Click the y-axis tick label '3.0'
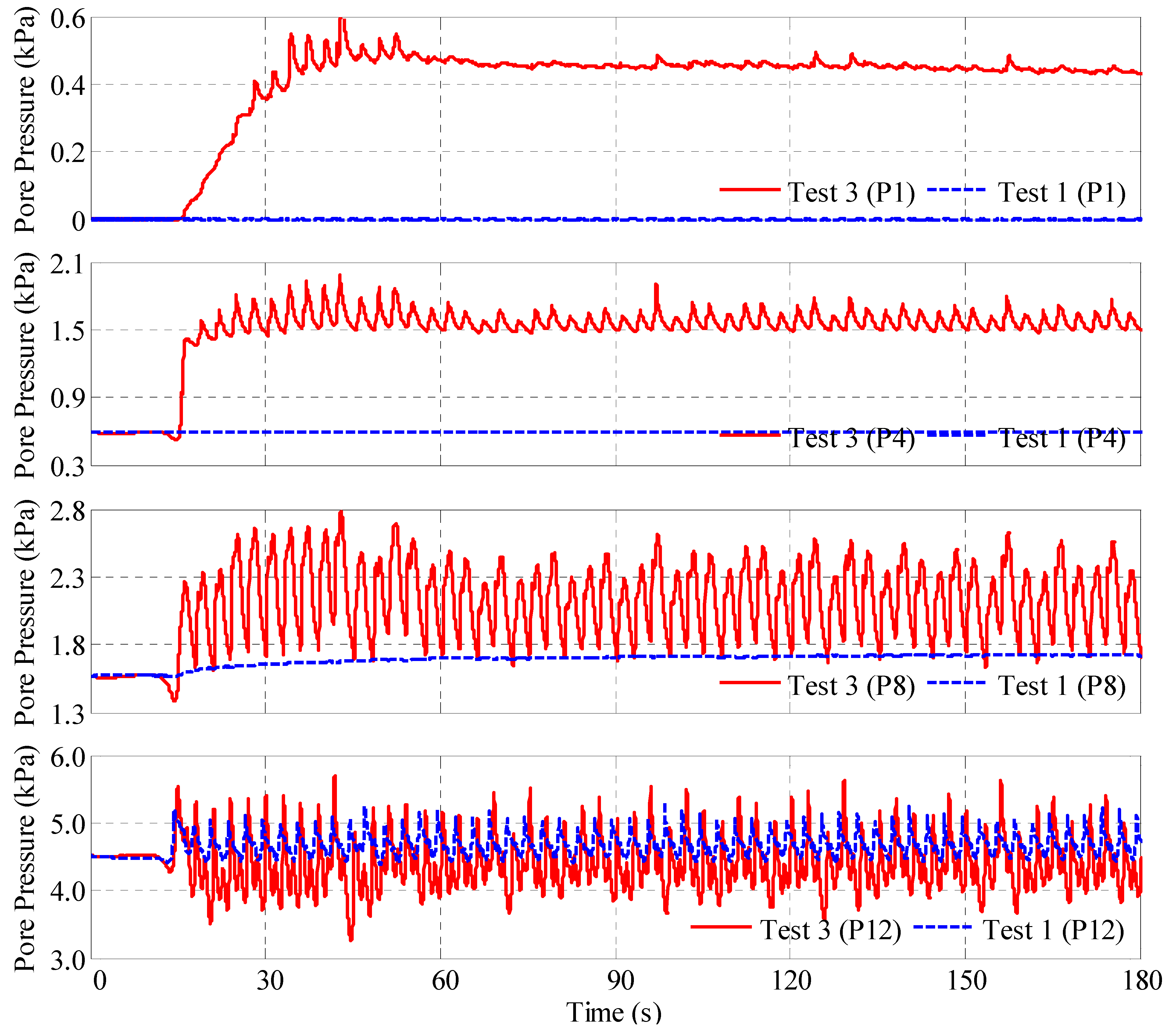The image size is (1176, 1035). 68,960
